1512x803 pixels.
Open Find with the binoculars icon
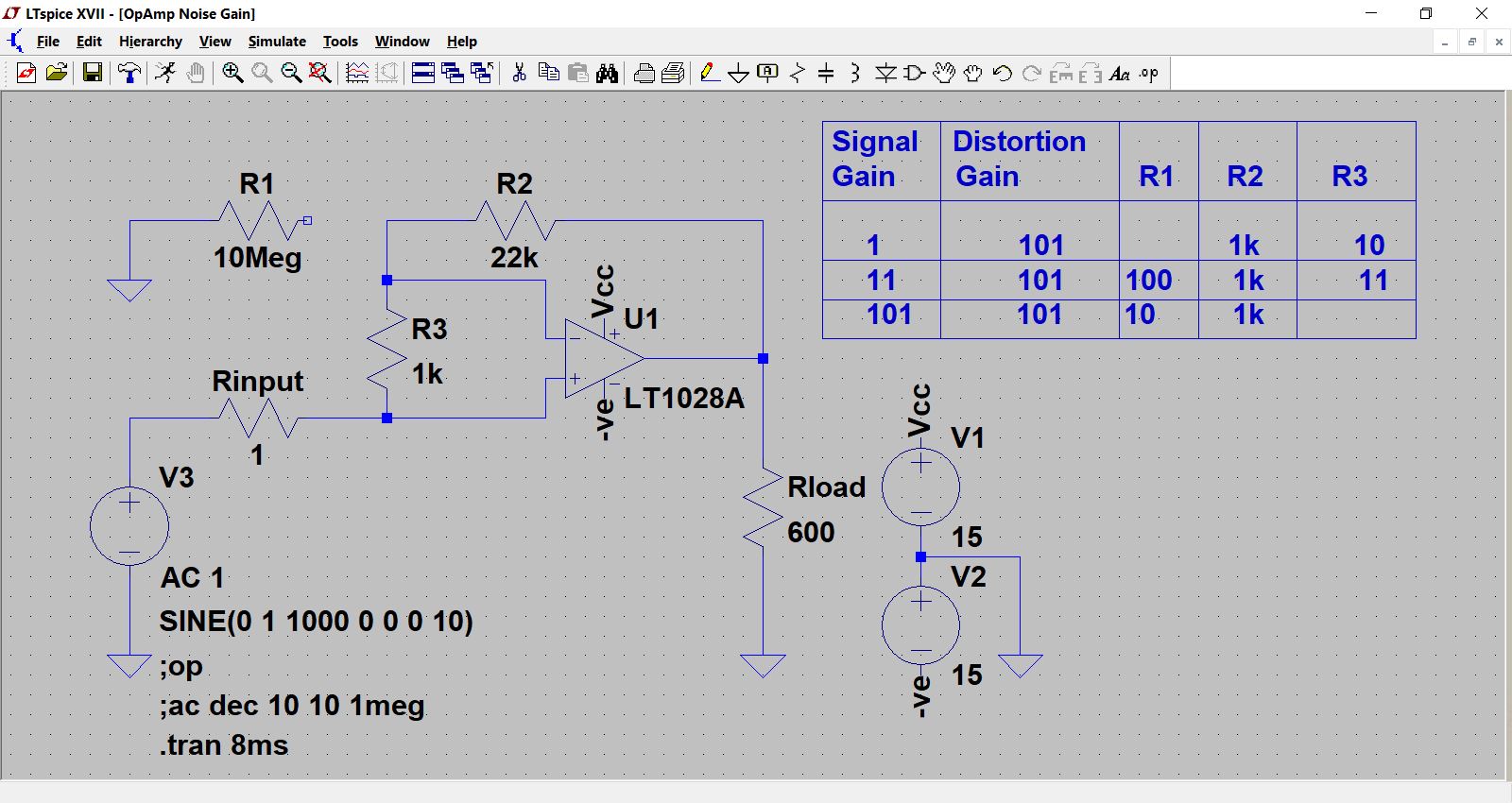click(608, 73)
